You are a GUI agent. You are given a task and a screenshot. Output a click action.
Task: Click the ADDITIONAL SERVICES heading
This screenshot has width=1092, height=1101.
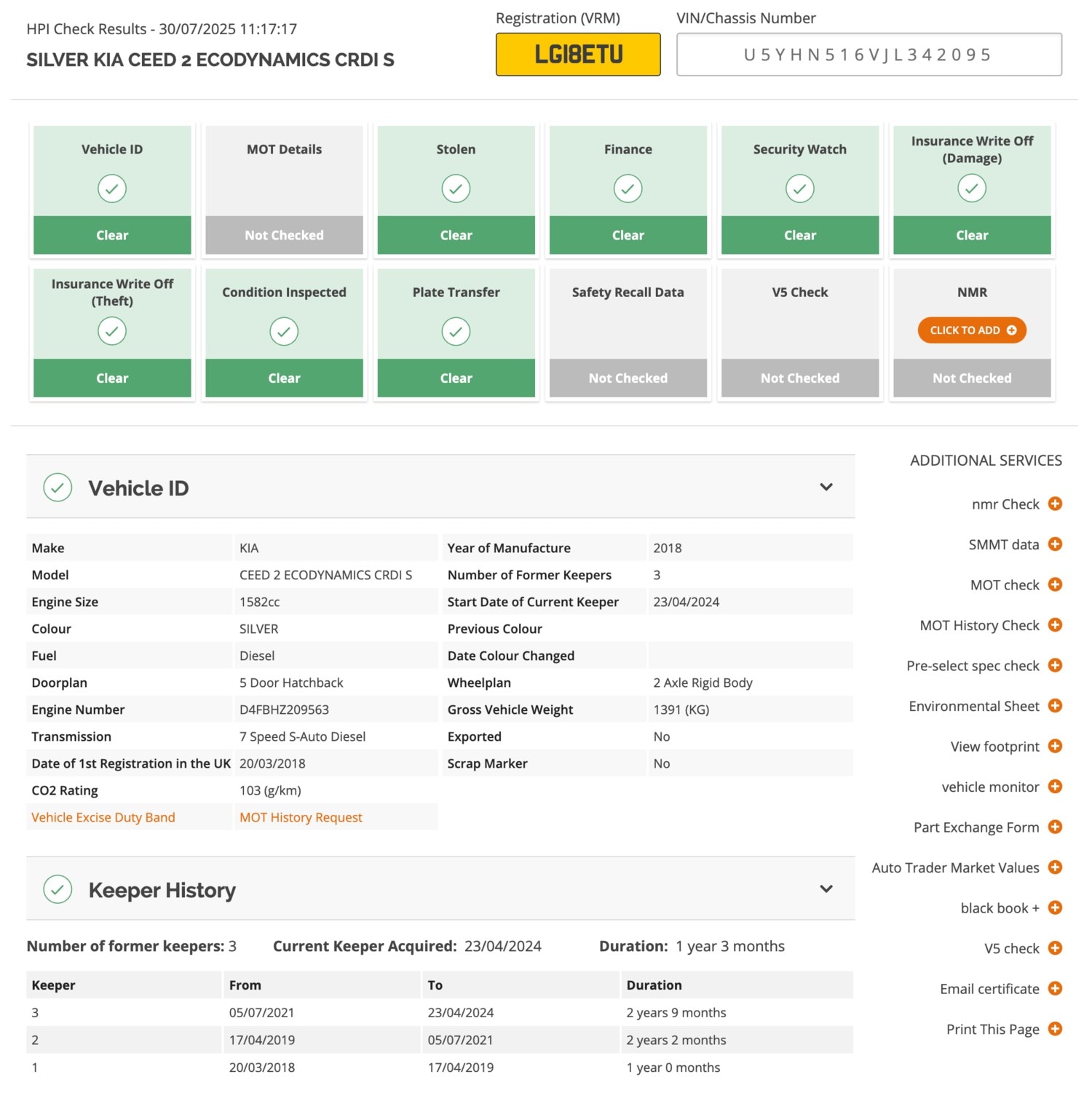pyautogui.click(x=986, y=460)
